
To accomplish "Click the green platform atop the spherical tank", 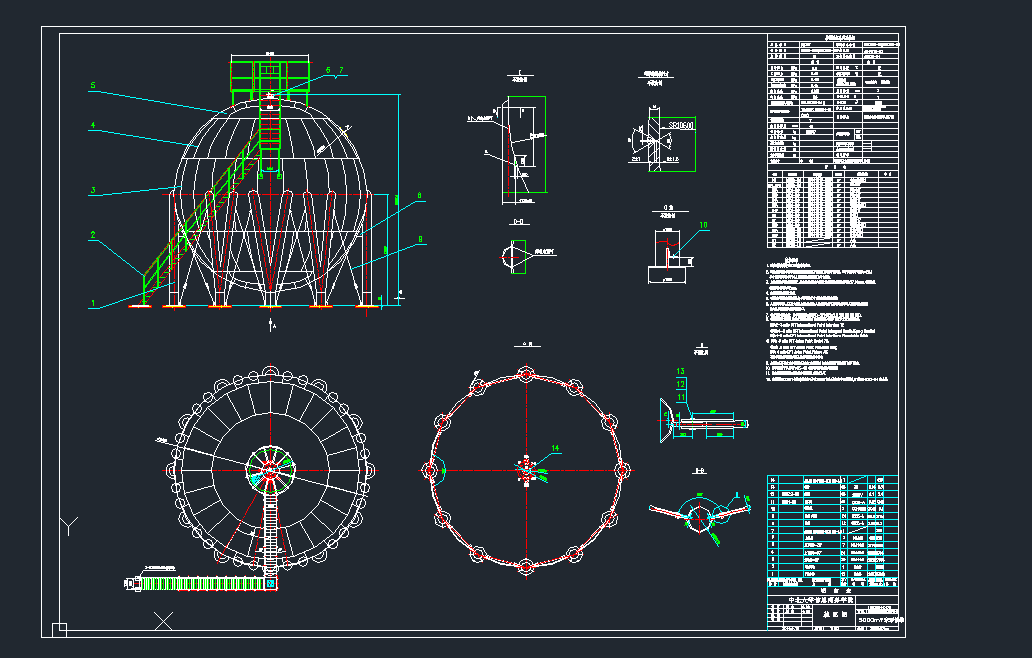I will click(x=267, y=73).
